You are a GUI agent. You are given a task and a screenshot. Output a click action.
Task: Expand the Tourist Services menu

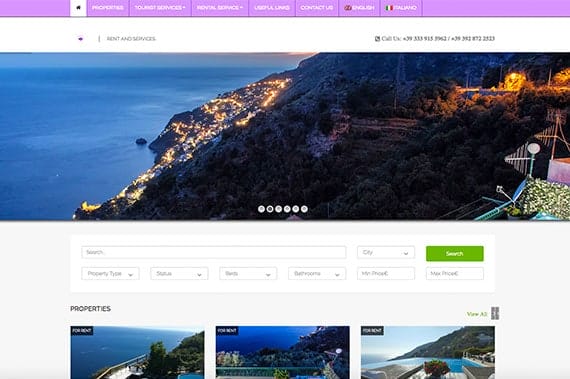click(160, 8)
